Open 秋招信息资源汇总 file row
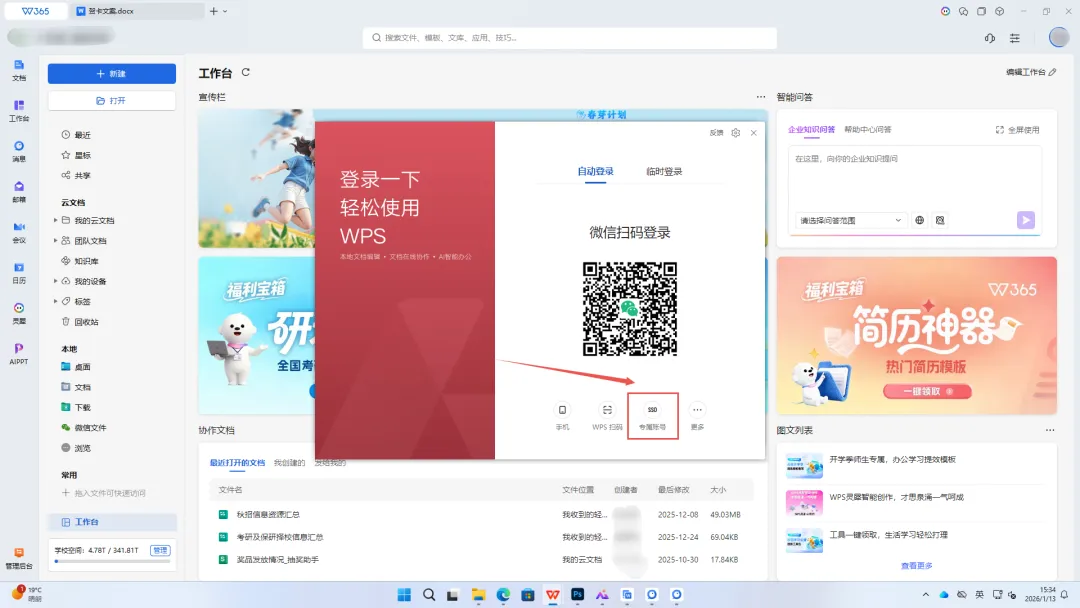This screenshot has width=1080, height=608. [481, 514]
